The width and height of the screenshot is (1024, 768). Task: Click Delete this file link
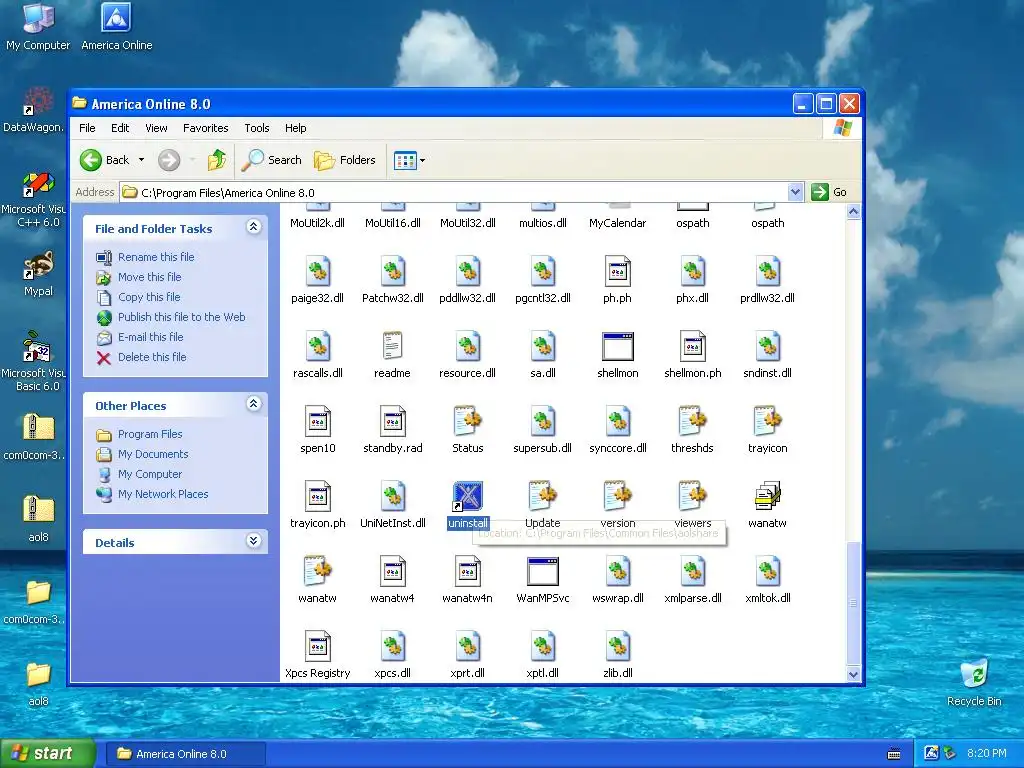tap(152, 357)
